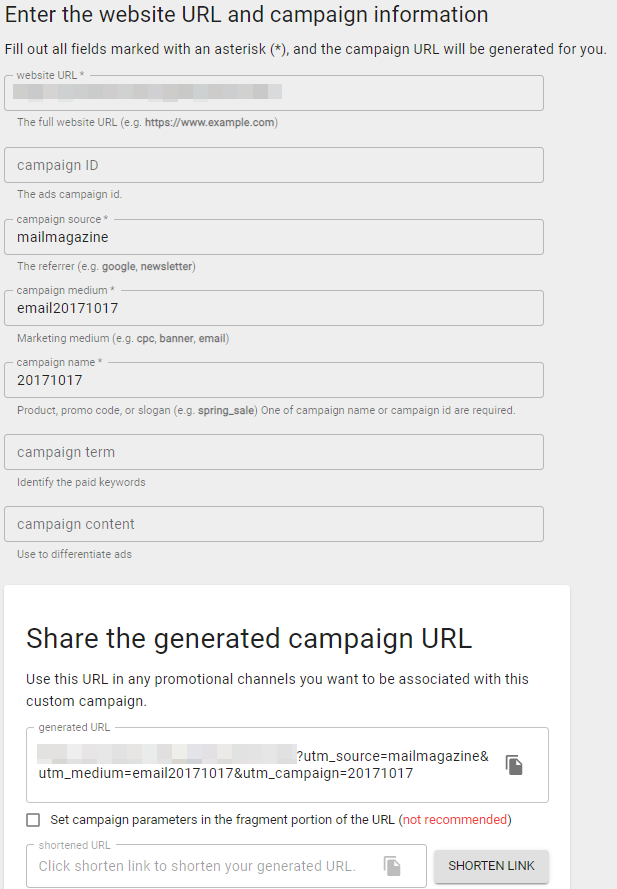The width and height of the screenshot is (617, 889).
Task: Enable campaign parameters in URL fragment checkbox
Action: [33, 820]
